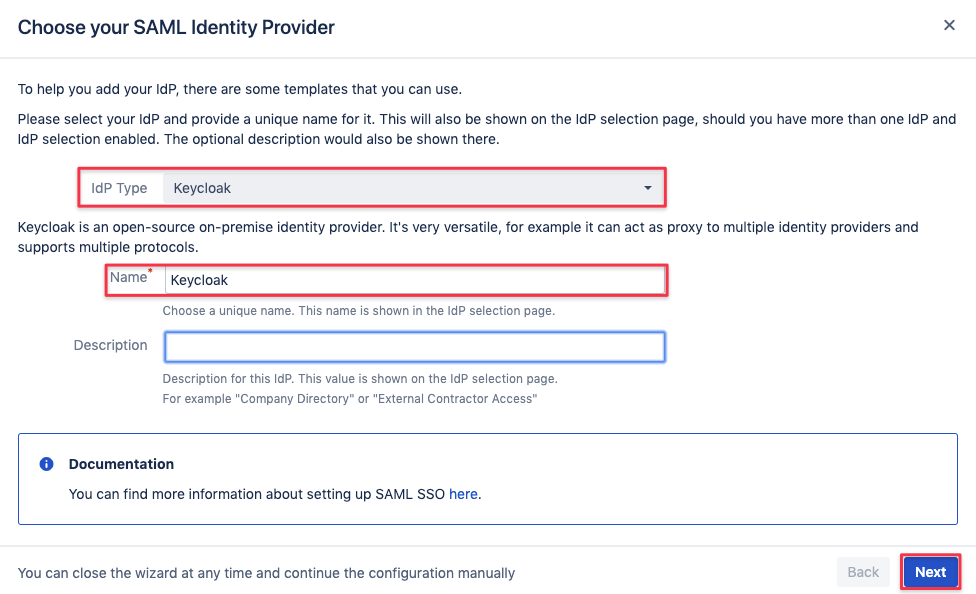Go to the next wizard step
Viewport: 976px width, 594px height.
click(x=930, y=572)
